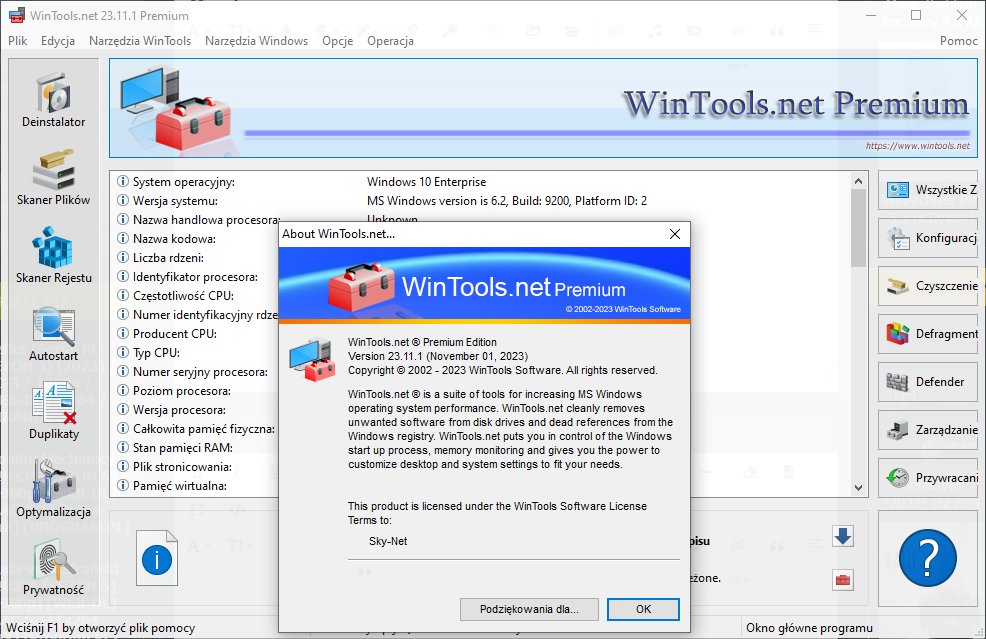Click the Okno główne programu status text

coord(809,628)
